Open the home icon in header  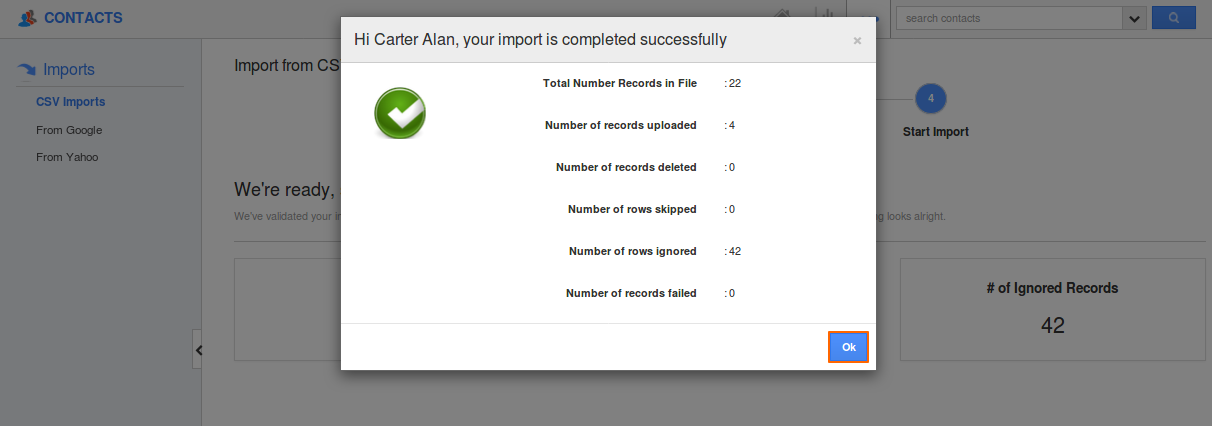pyautogui.click(x=783, y=14)
